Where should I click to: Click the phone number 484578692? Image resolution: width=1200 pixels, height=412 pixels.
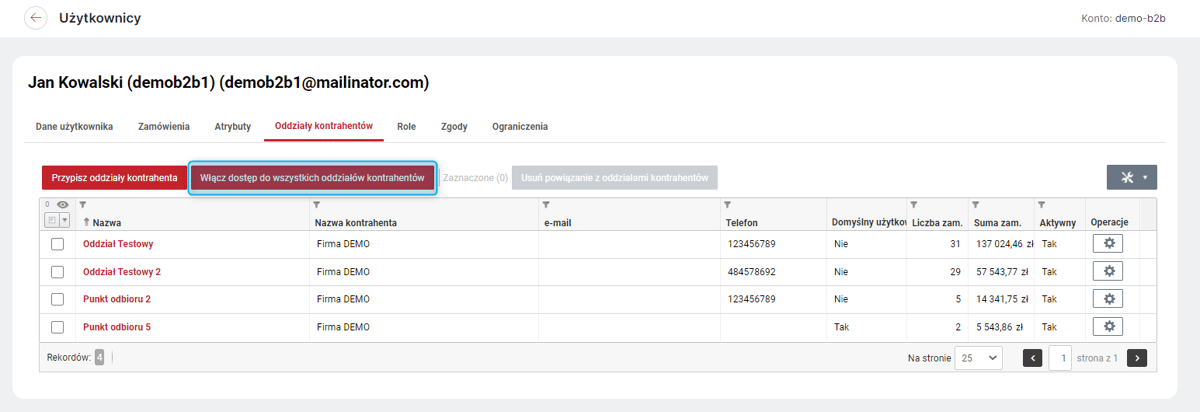click(754, 272)
